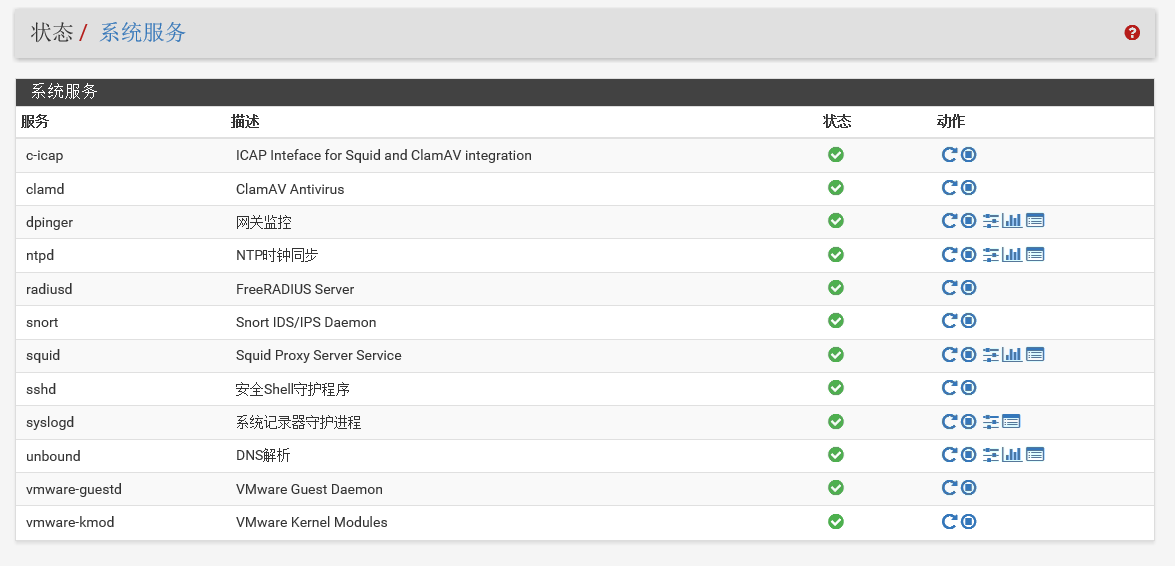Click the red help icon

point(1132,33)
